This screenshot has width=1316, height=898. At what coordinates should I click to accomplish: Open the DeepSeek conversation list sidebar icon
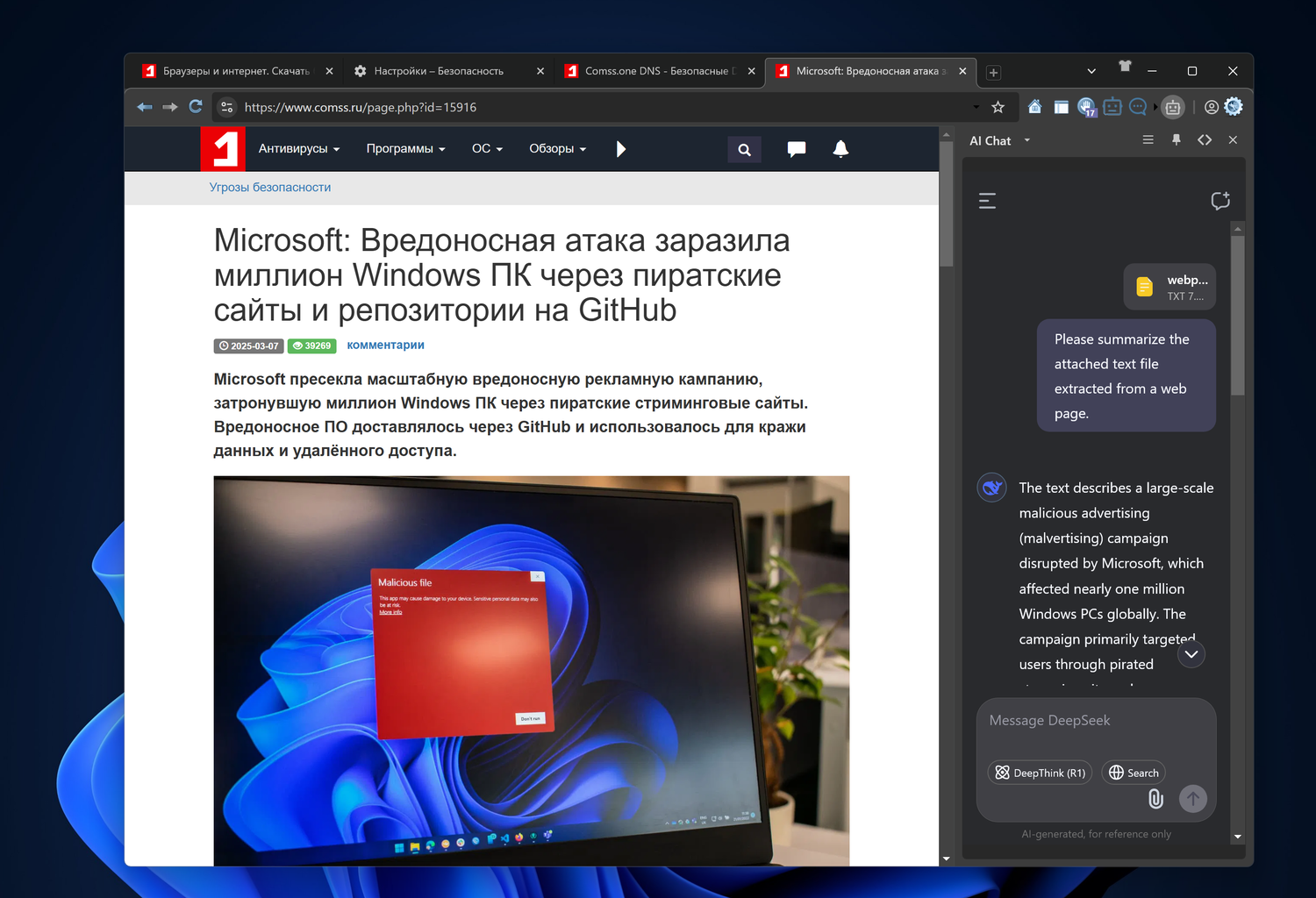pos(987,201)
